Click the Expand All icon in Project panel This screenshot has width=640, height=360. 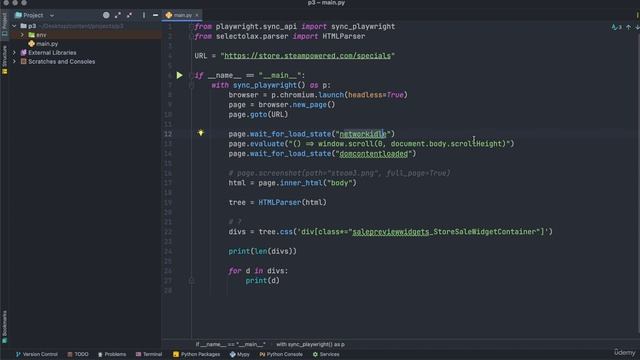[118, 15]
